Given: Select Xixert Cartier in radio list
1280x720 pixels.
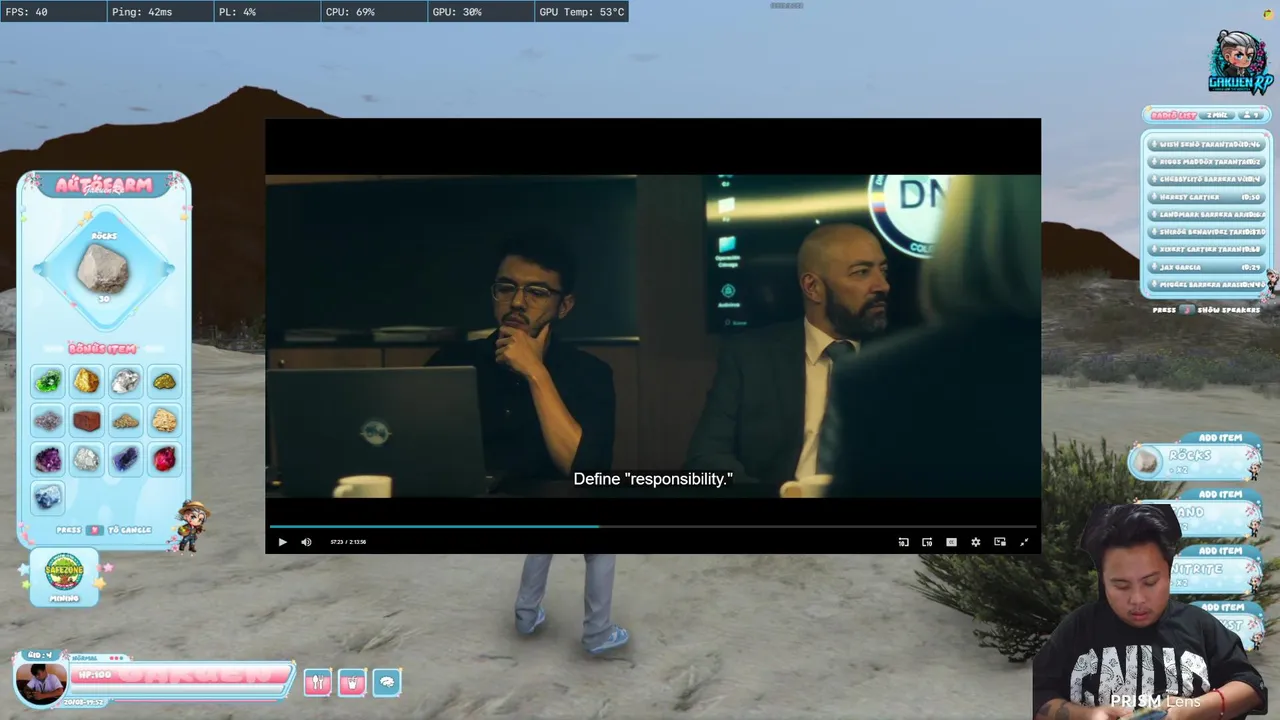Looking at the screenshot, I should pyautogui.click(x=1207, y=250).
